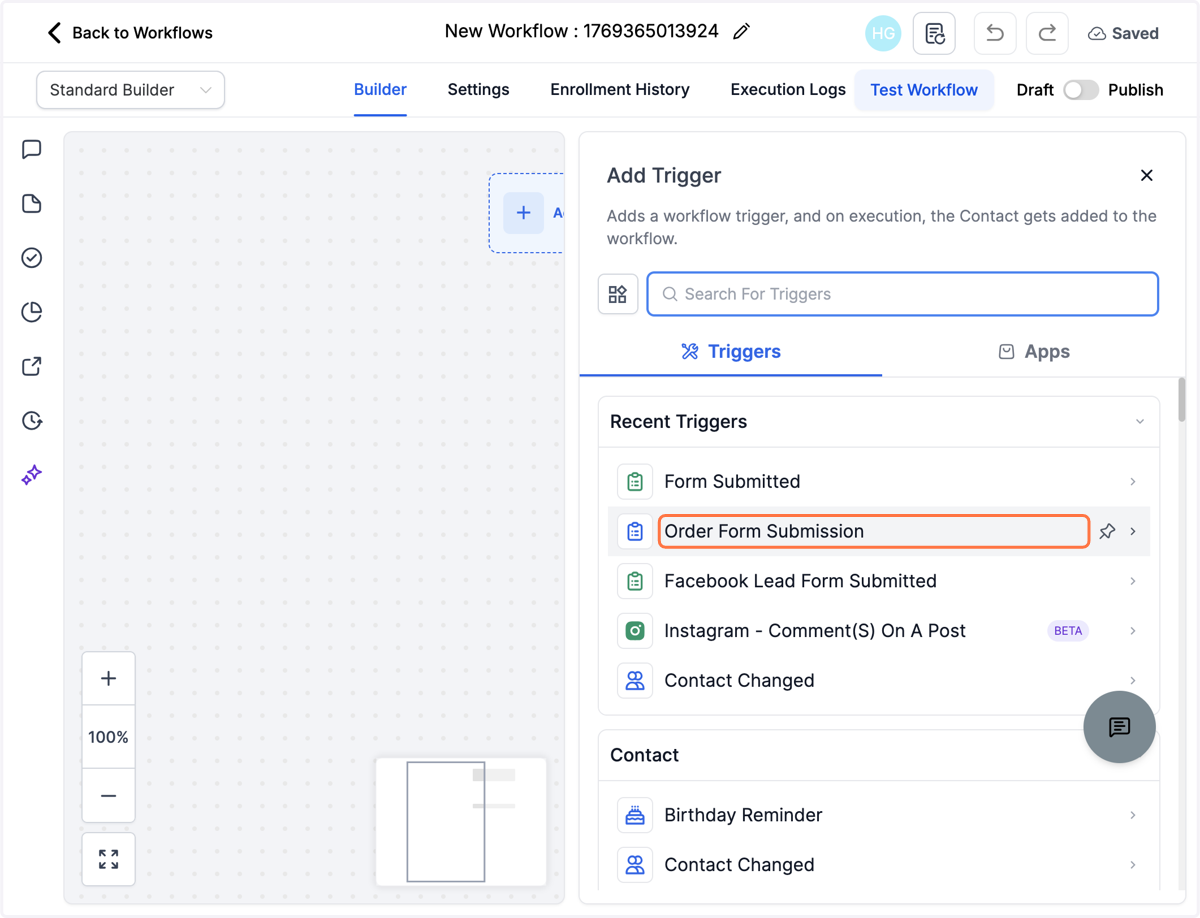Click the Facebook Lead Form clipboard icon
This screenshot has width=1200, height=918.
635,581
